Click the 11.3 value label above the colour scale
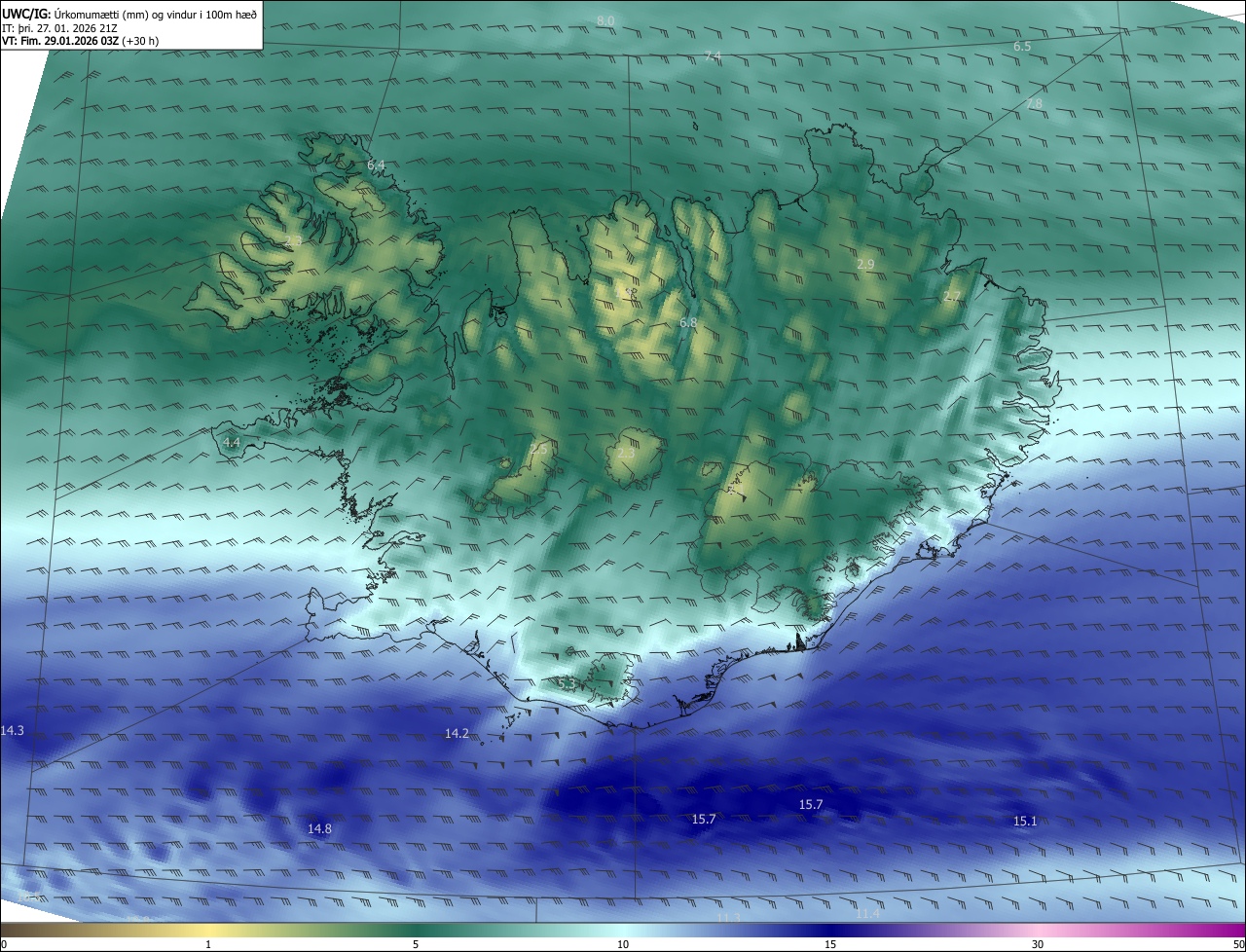The width and height of the screenshot is (1246, 952). [x=728, y=917]
